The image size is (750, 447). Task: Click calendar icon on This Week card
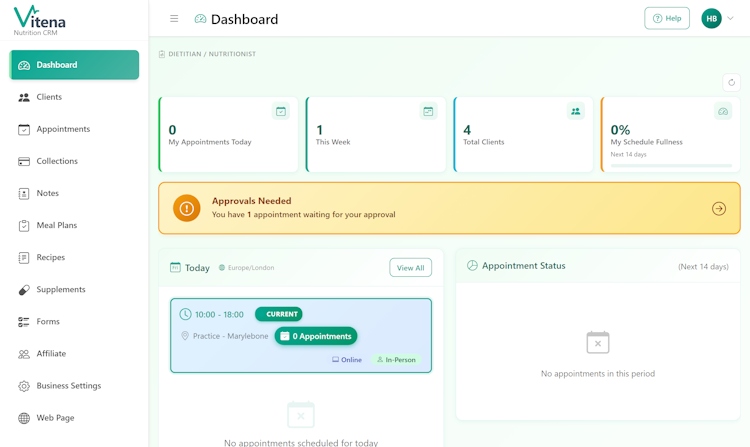click(x=428, y=111)
